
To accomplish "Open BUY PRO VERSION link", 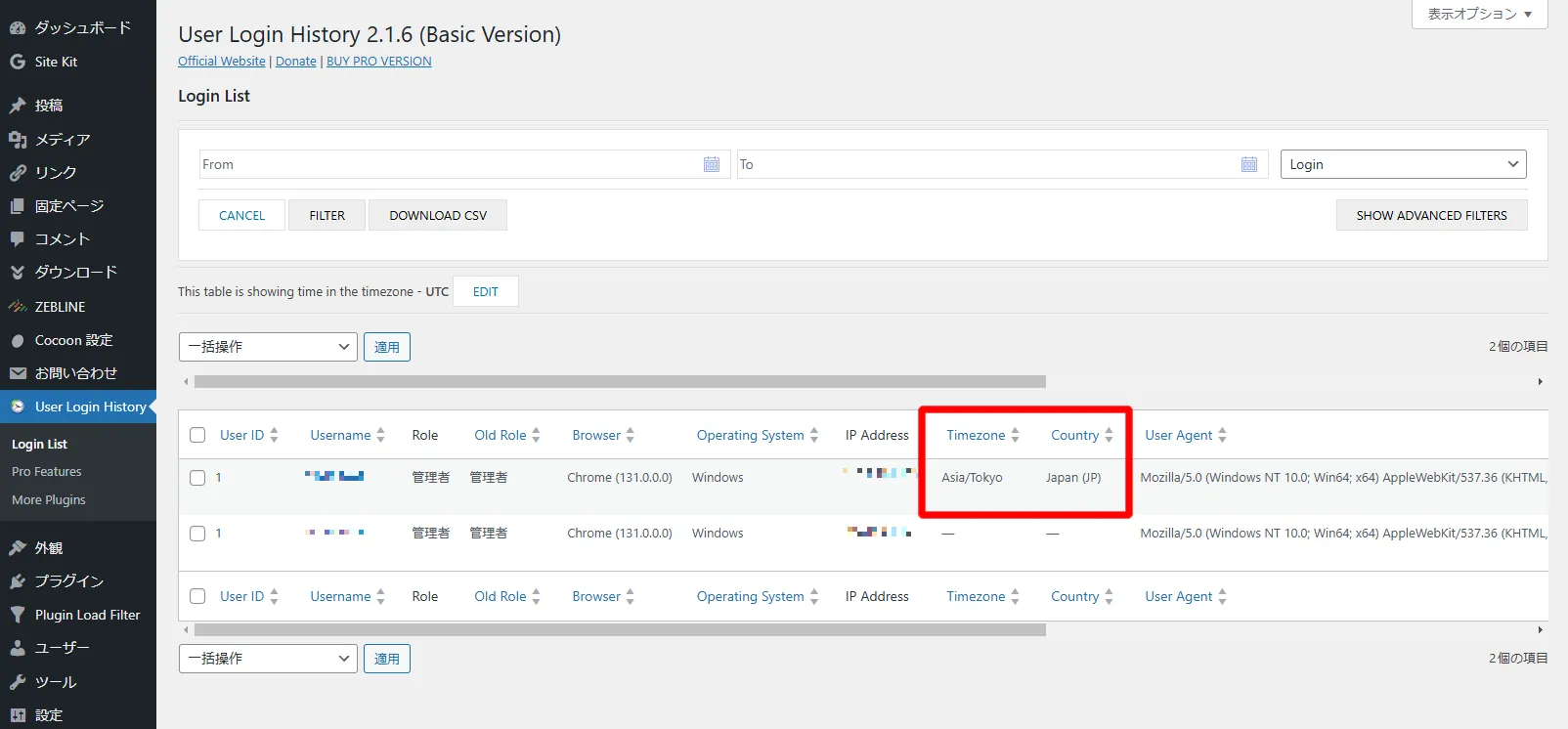I will pyautogui.click(x=379, y=61).
